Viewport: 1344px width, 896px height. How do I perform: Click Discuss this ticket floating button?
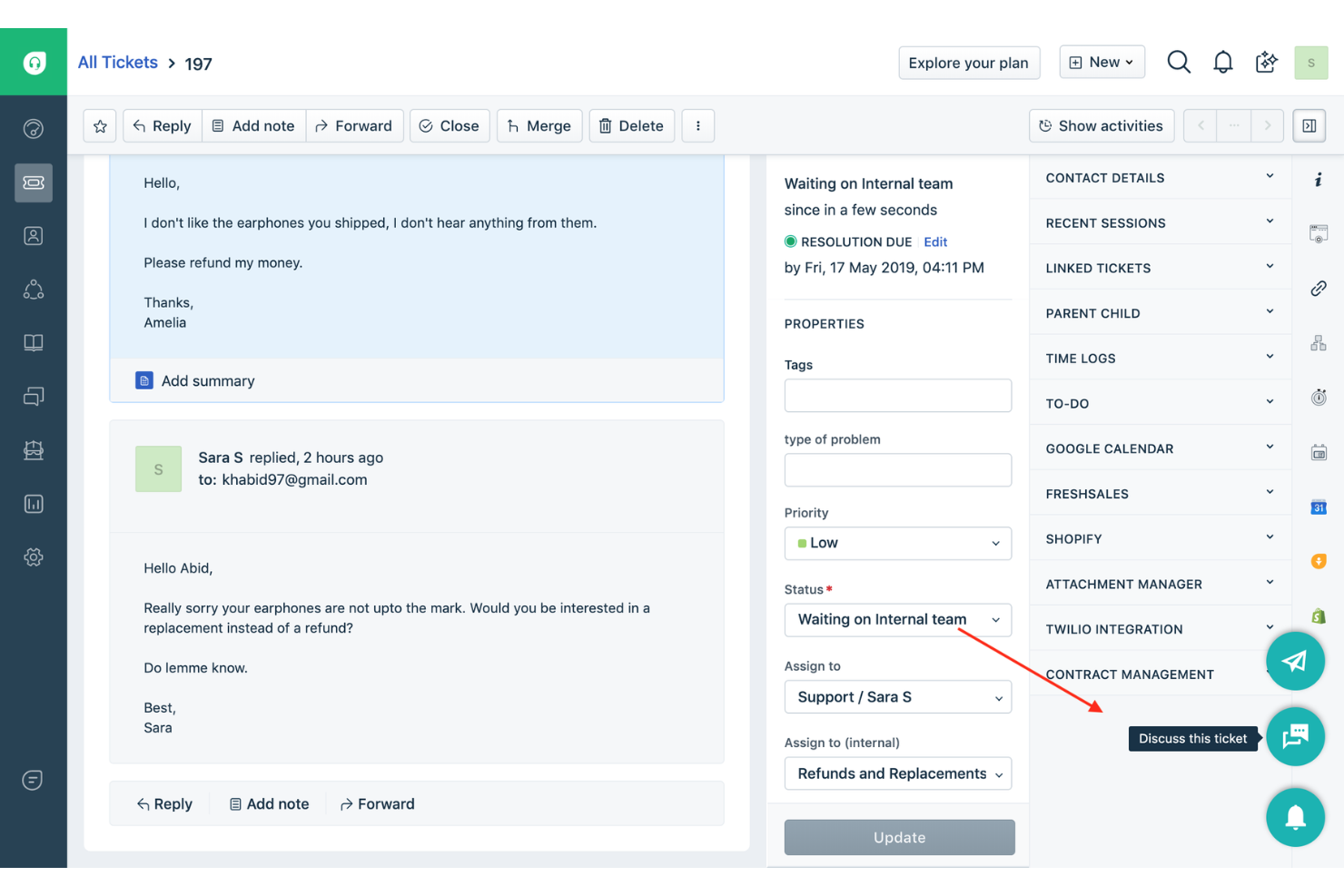tap(1296, 736)
